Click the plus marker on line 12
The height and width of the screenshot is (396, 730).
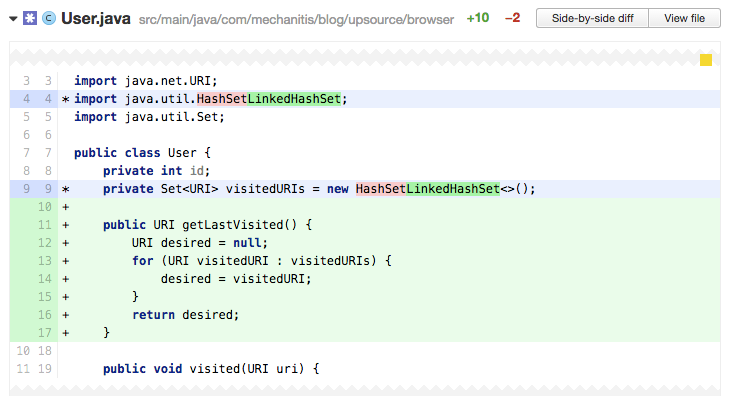(66, 243)
